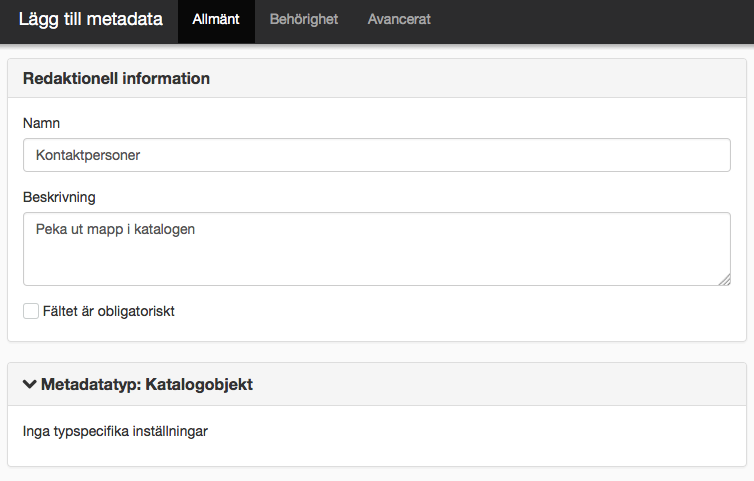Click the 'Metadatatyp: Katalogobjekt' heading text
The width and height of the screenshot is (754, 481).
(147, 384)
